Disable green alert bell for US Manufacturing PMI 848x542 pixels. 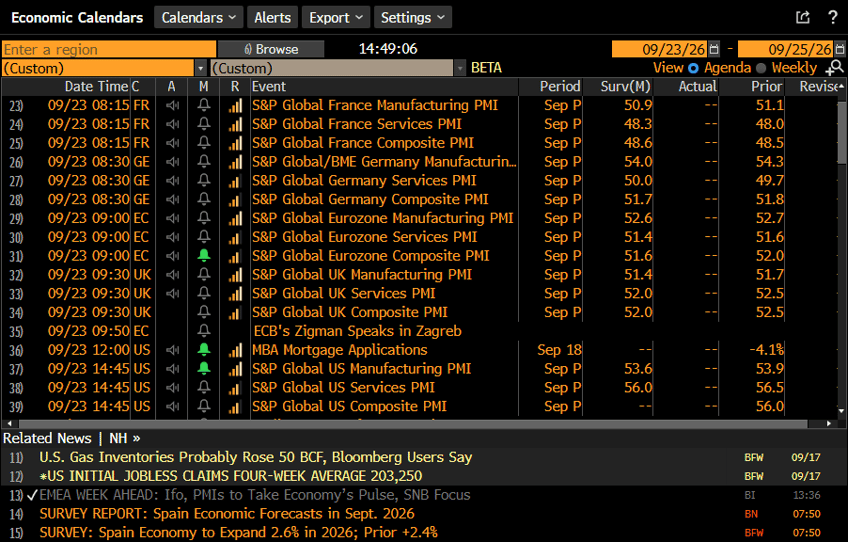pyautogui.click(x=204, y=368)
